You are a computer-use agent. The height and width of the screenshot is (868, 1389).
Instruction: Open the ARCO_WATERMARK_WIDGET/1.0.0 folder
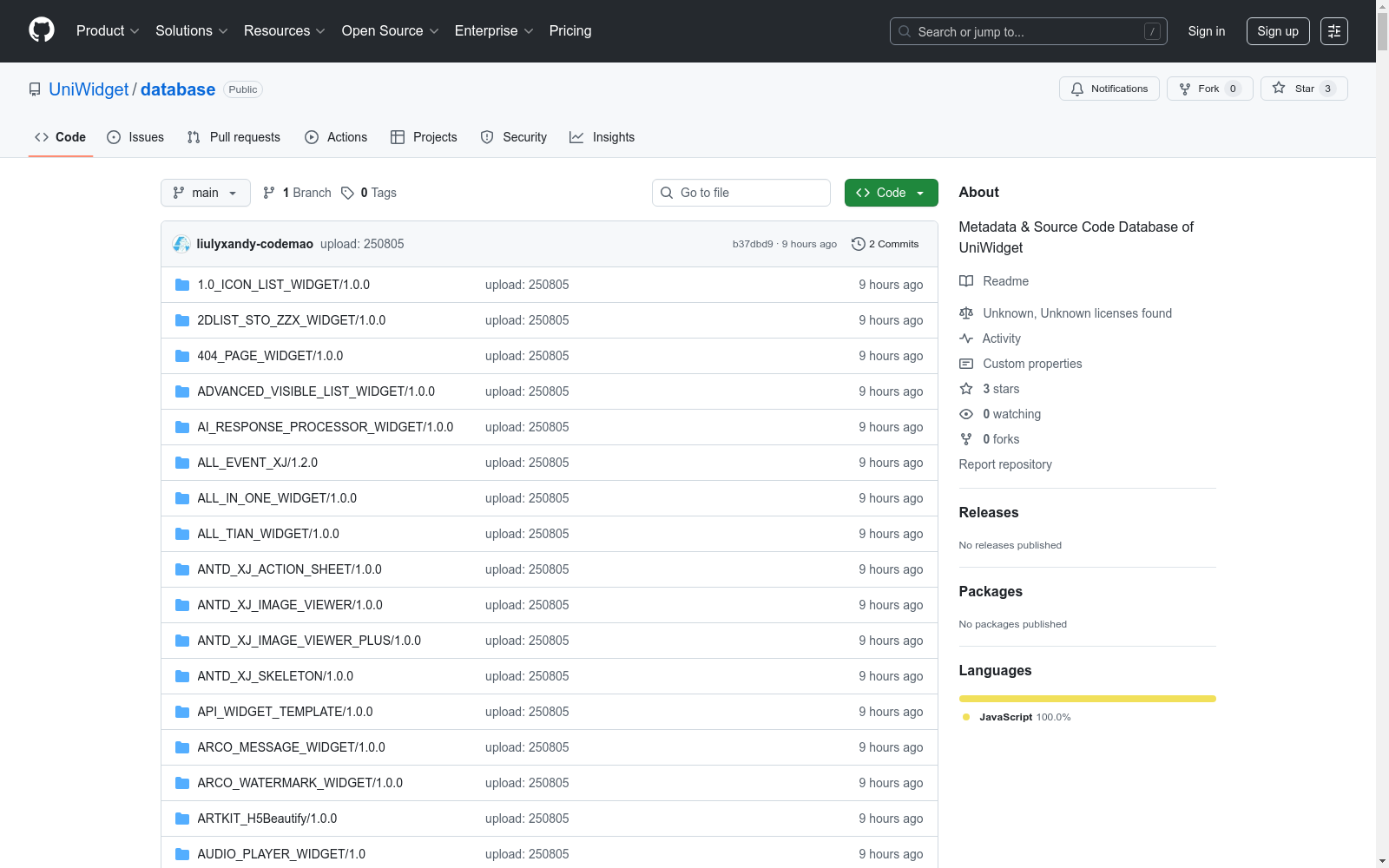click(x=300, y=783)
